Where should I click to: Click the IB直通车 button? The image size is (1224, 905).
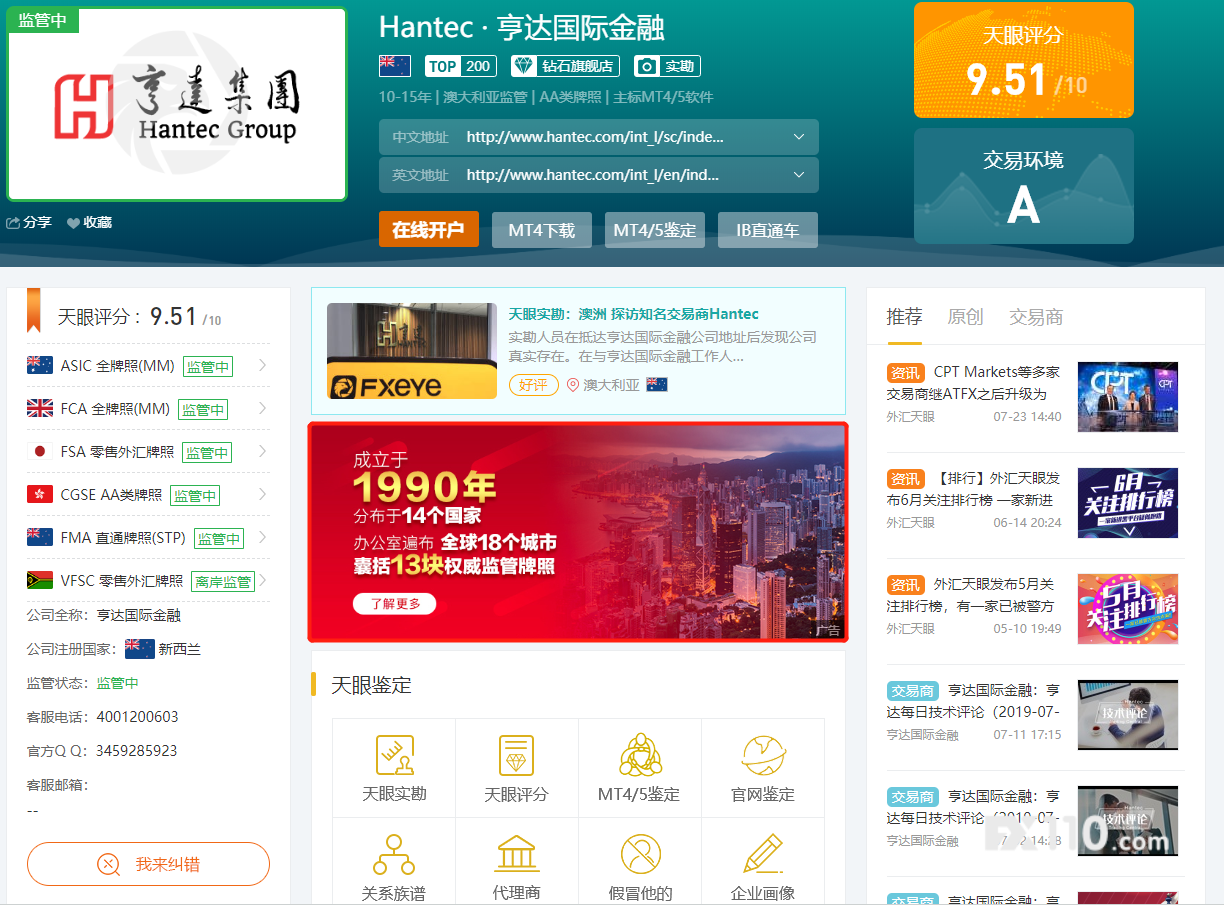768,230
